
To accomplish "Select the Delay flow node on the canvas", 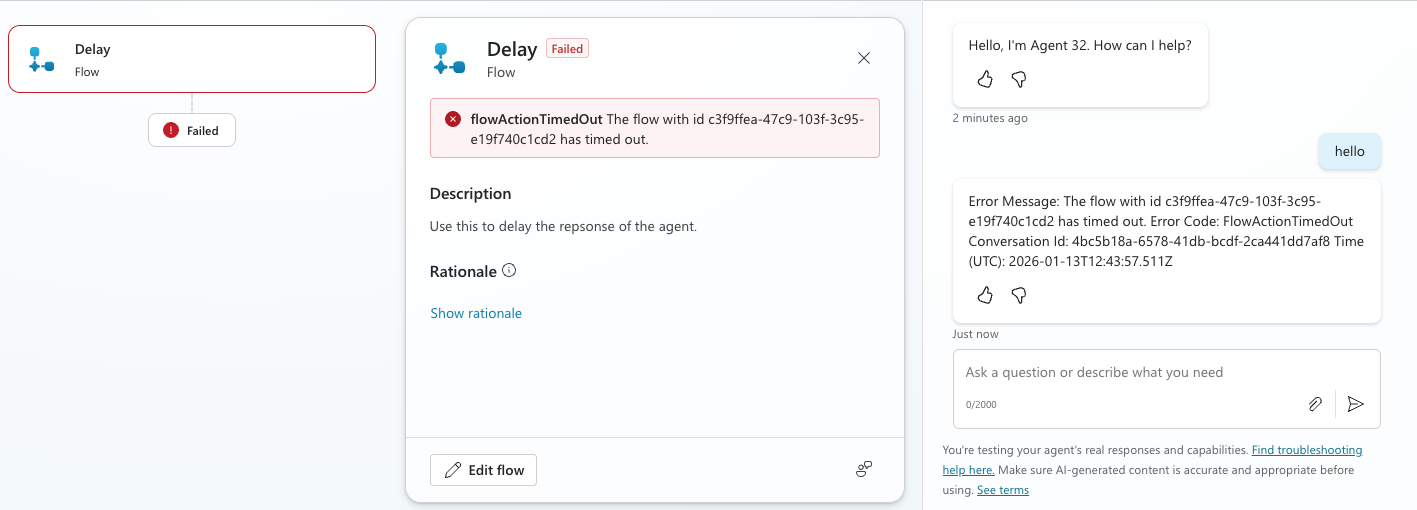I will [x=192, y=59].
